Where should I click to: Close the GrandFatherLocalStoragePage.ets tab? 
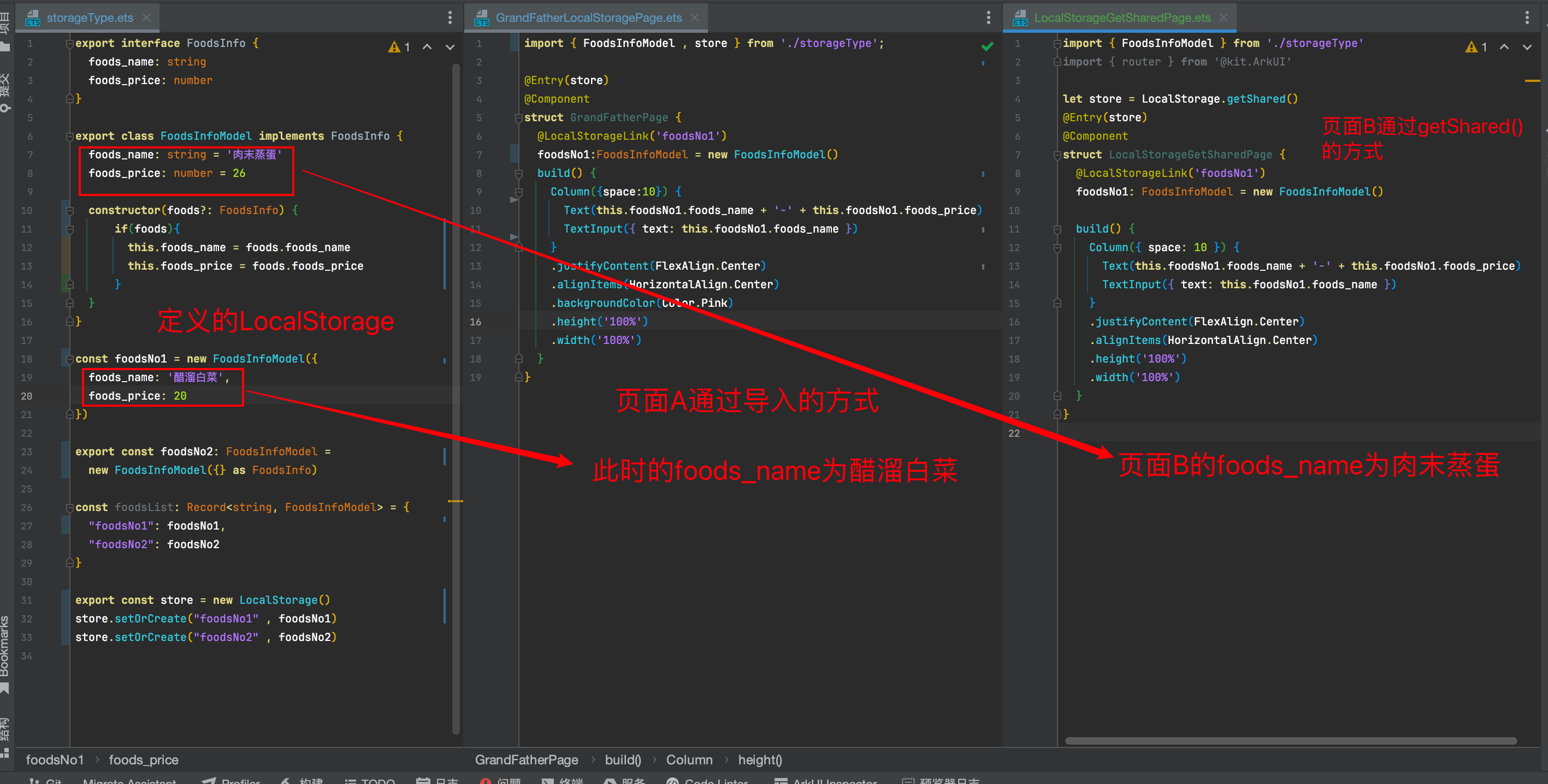coord(695,17)
